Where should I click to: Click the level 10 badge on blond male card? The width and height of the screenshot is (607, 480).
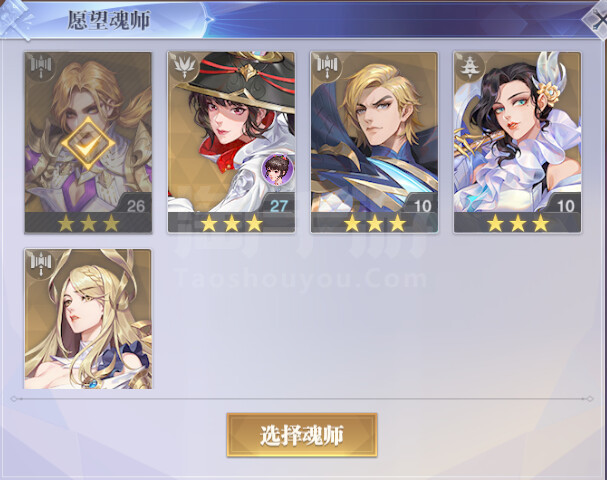pyautogui.click(x=423, y=206)
